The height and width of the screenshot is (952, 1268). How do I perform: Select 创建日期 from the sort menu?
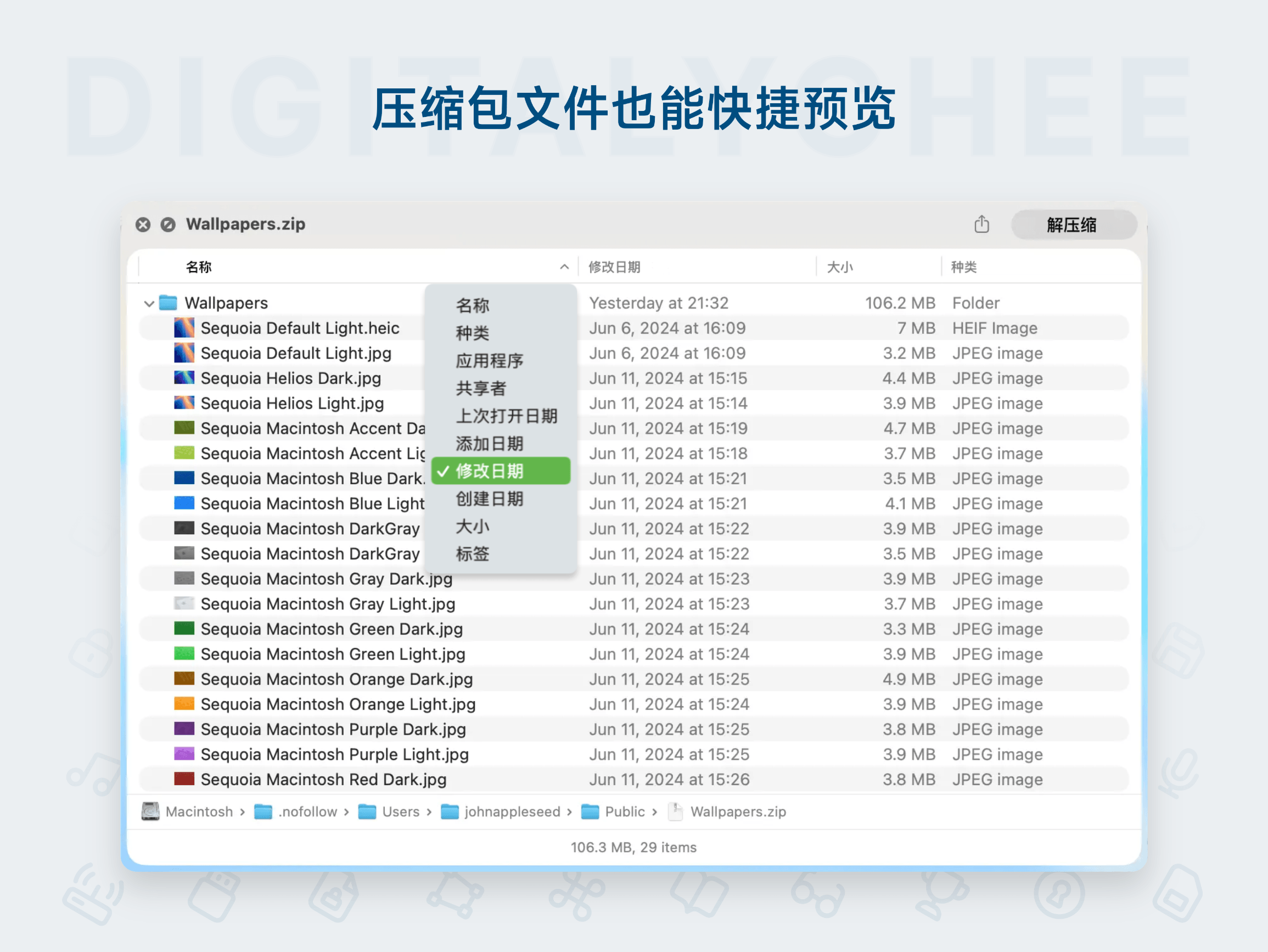point(489,499)
